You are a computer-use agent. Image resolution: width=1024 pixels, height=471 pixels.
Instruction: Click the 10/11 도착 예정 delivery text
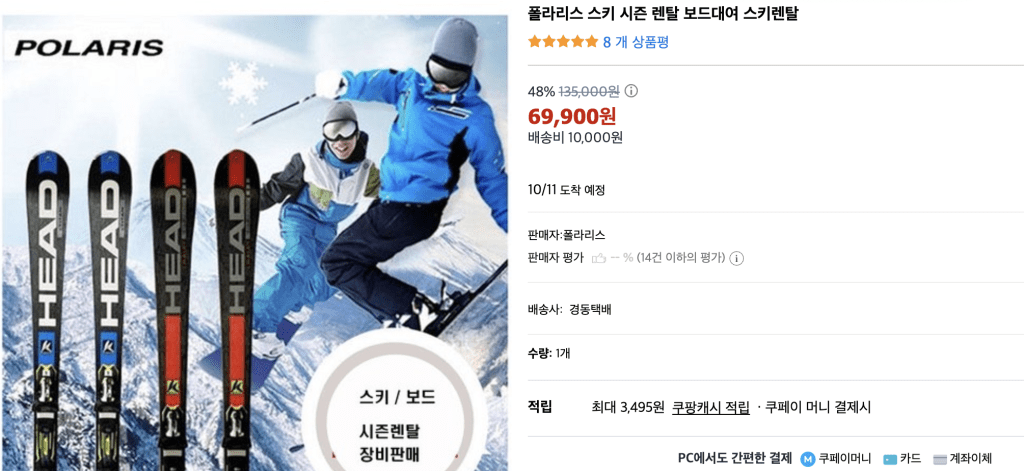pos(566,190)
